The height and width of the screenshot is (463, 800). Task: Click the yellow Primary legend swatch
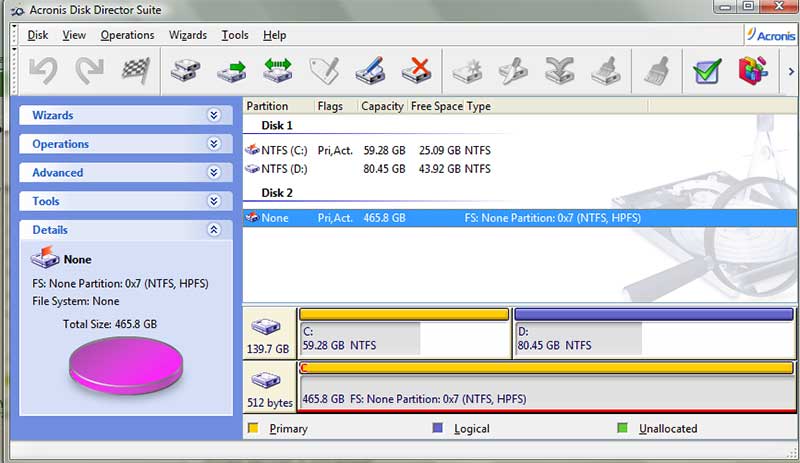tap(253, 428)
